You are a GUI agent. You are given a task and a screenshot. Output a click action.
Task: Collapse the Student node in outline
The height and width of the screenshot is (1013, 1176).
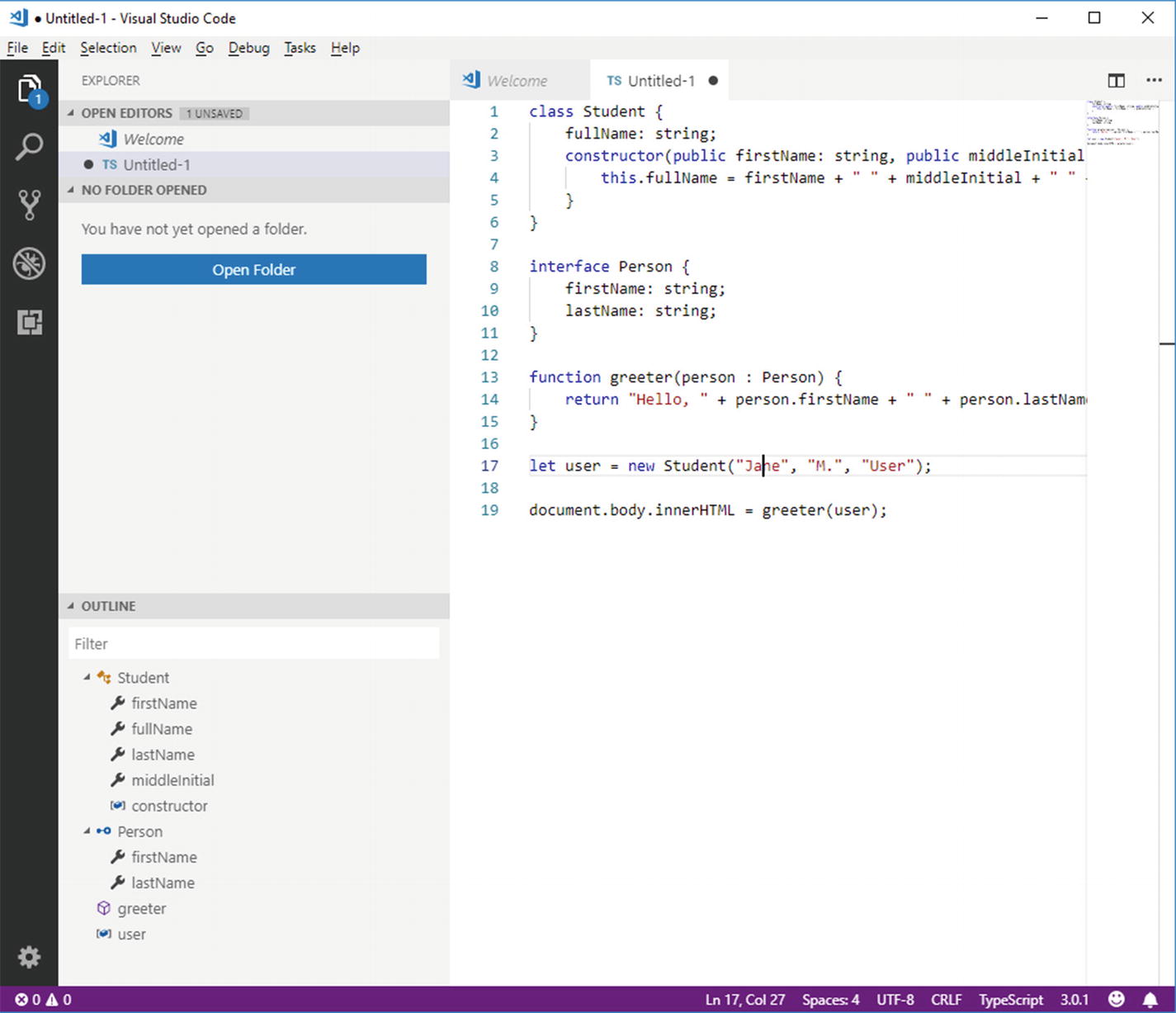click(87, 677)
